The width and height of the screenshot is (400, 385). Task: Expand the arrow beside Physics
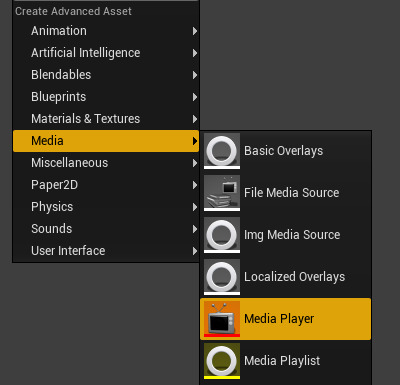(x=195, y=207)
